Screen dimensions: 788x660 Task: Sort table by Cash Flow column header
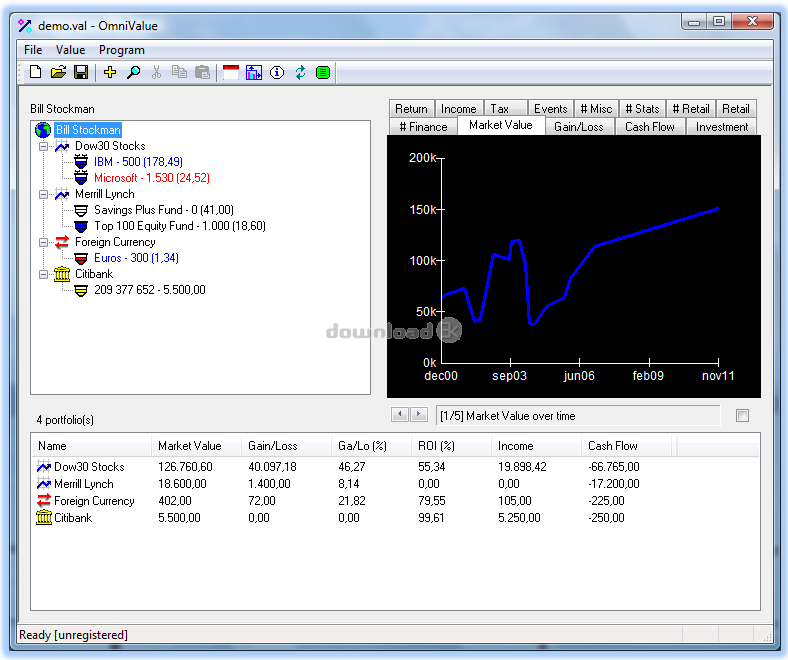pos(627,446)
